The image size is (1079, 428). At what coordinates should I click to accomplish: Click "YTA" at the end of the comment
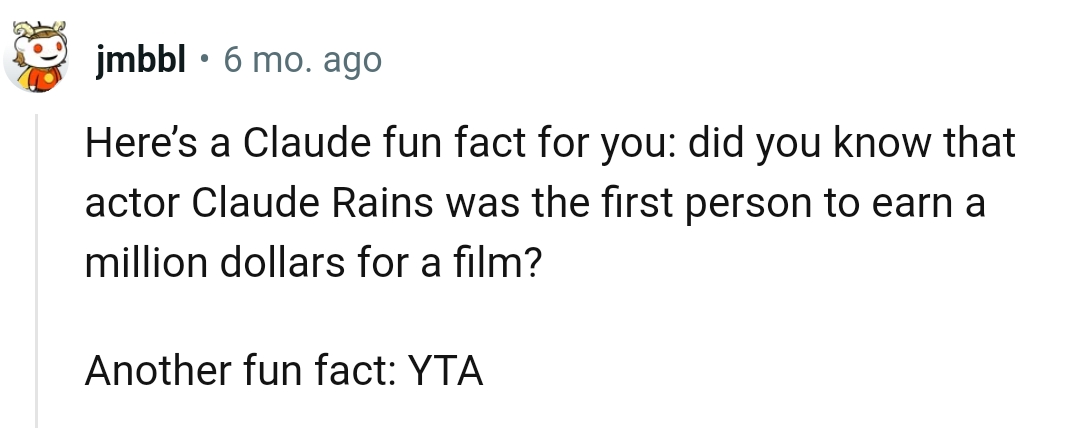click(x=446, y=372)
